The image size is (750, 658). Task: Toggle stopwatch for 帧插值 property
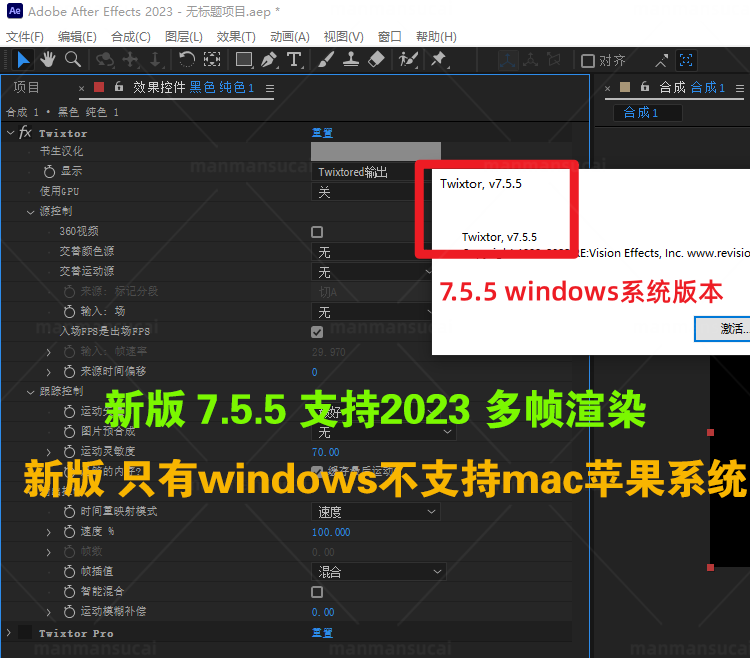tap(69, 571)
